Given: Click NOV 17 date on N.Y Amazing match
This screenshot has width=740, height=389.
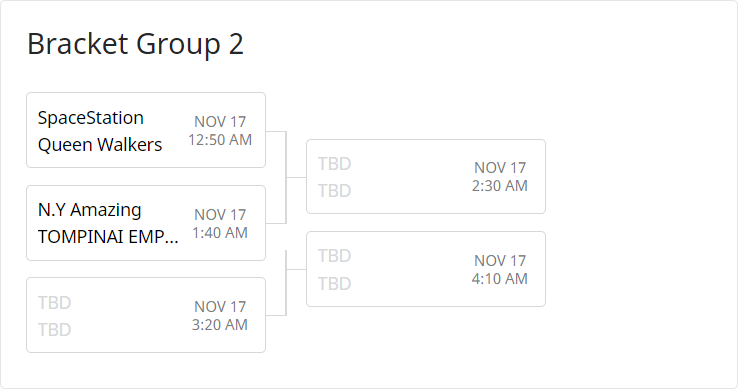Looking at the screenshot, I should pyautogui.click(x=220, y=215).
